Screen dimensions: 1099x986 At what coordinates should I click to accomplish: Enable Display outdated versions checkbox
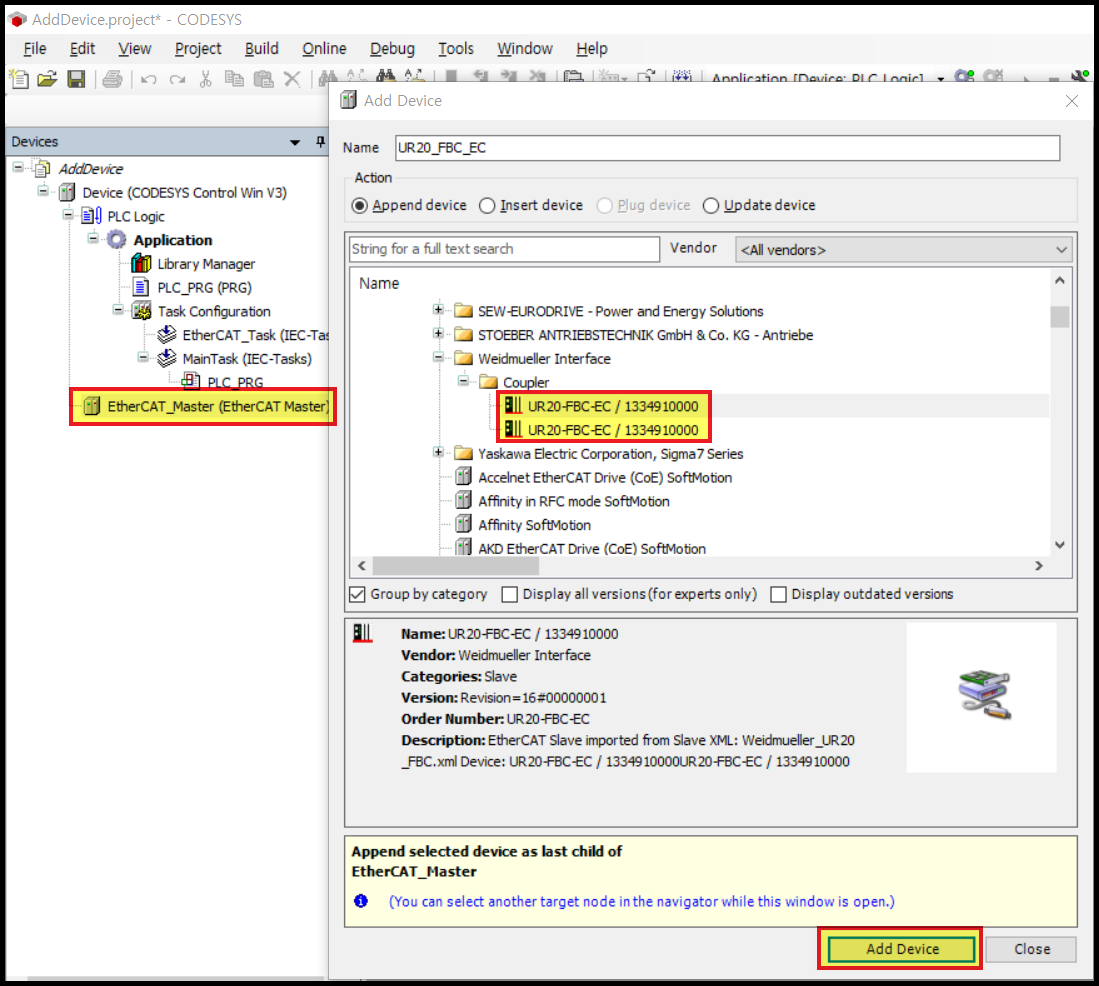coord(778,594)
